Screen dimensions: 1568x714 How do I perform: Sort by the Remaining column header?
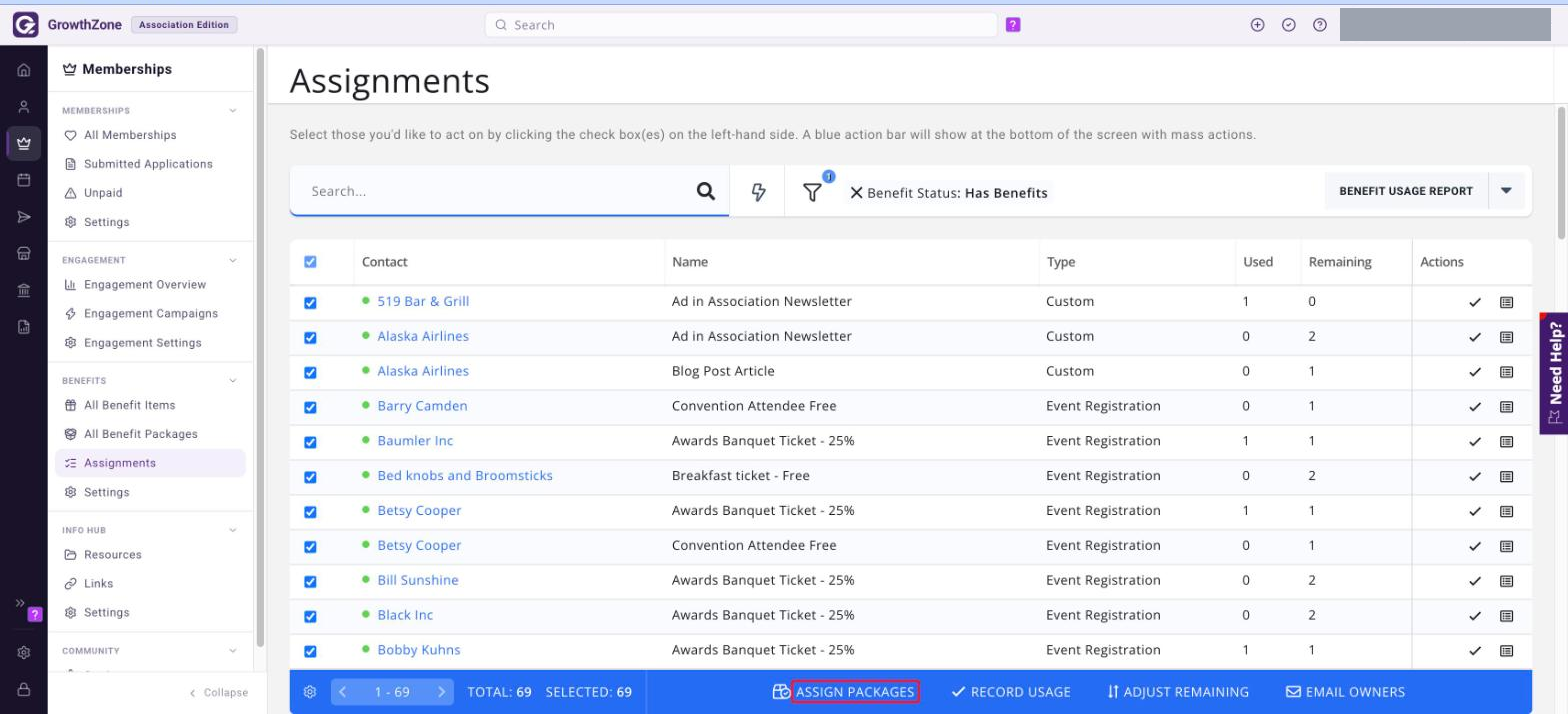(x=1339, y=262)
